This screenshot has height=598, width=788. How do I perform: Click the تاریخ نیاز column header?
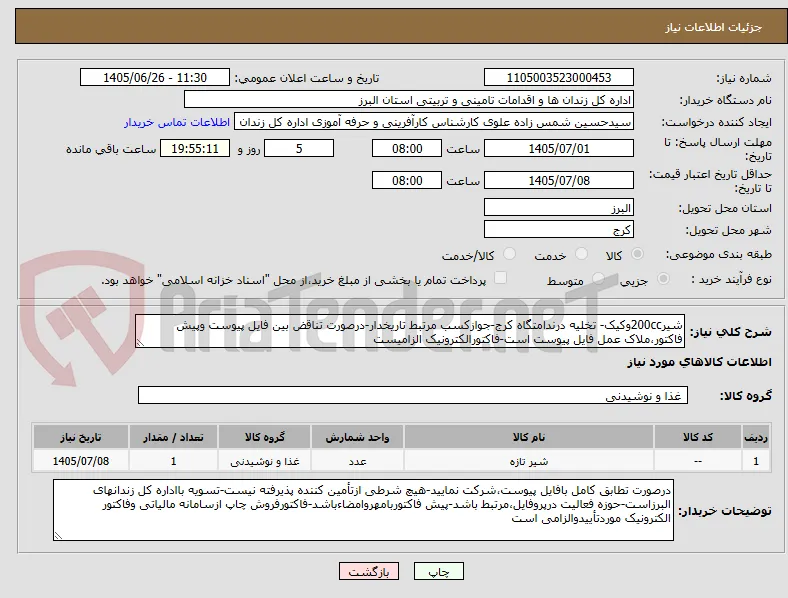coord(81,437)
